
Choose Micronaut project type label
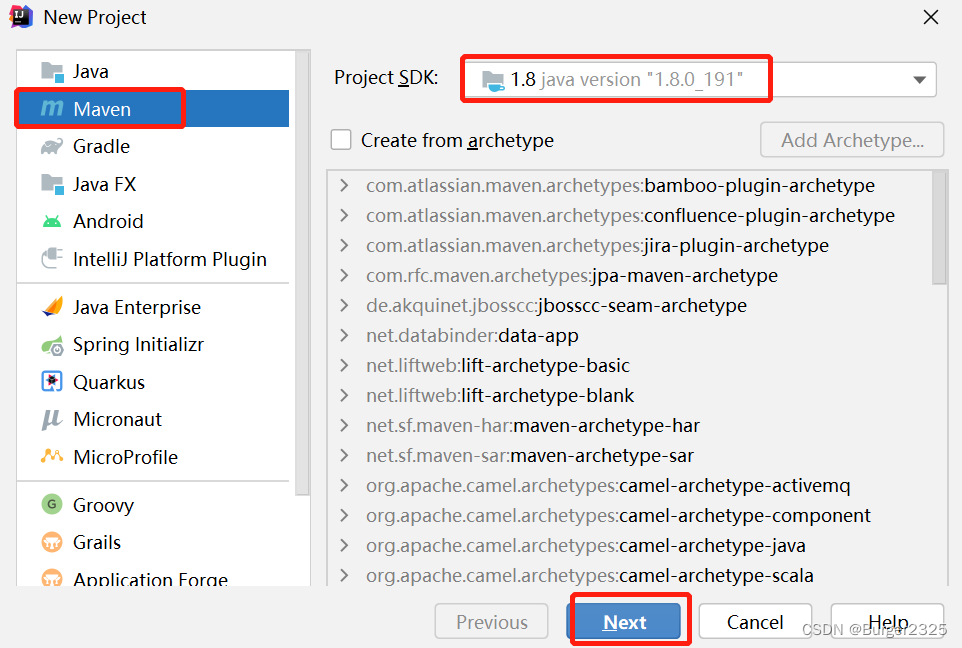(x=117, y=420)
